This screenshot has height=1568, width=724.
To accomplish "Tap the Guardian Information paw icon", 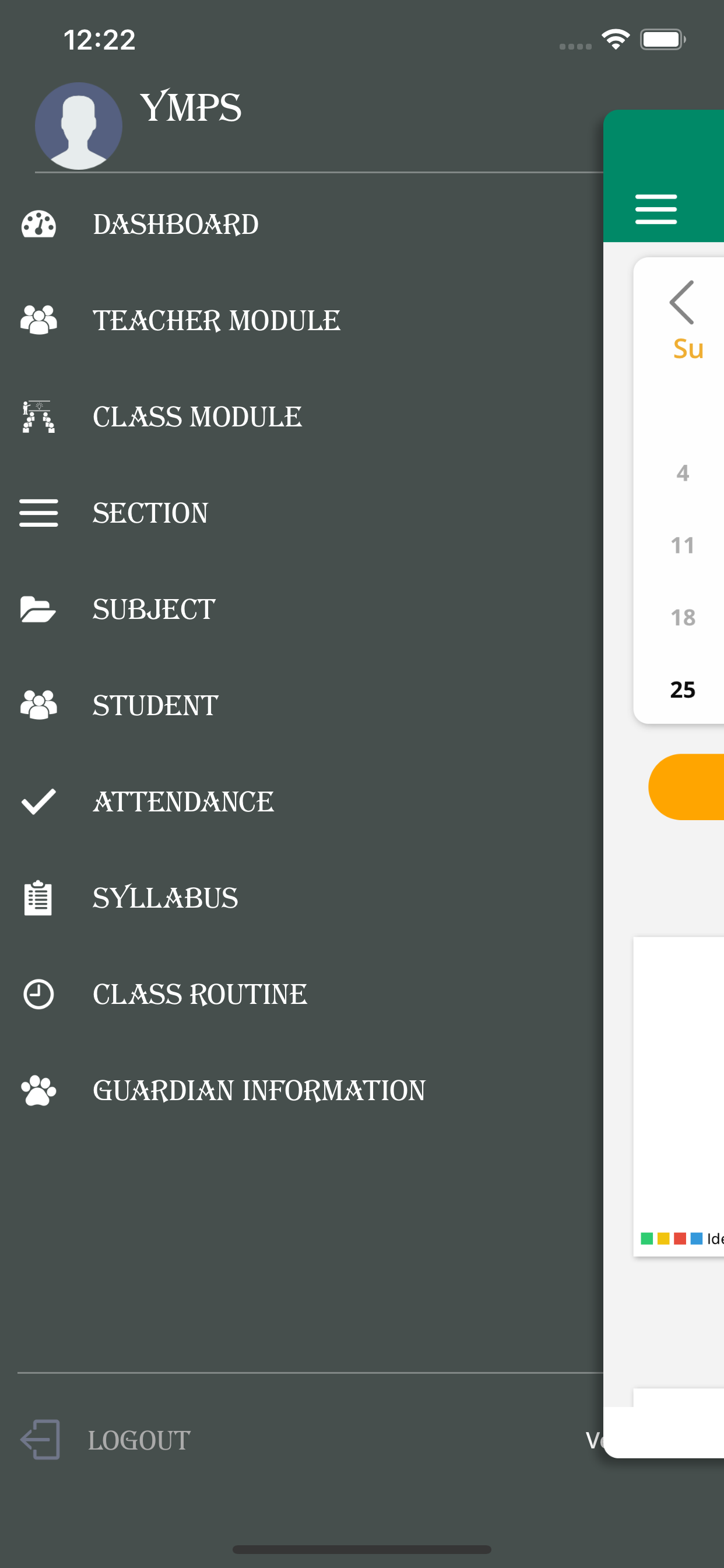I will [39, 1090].
